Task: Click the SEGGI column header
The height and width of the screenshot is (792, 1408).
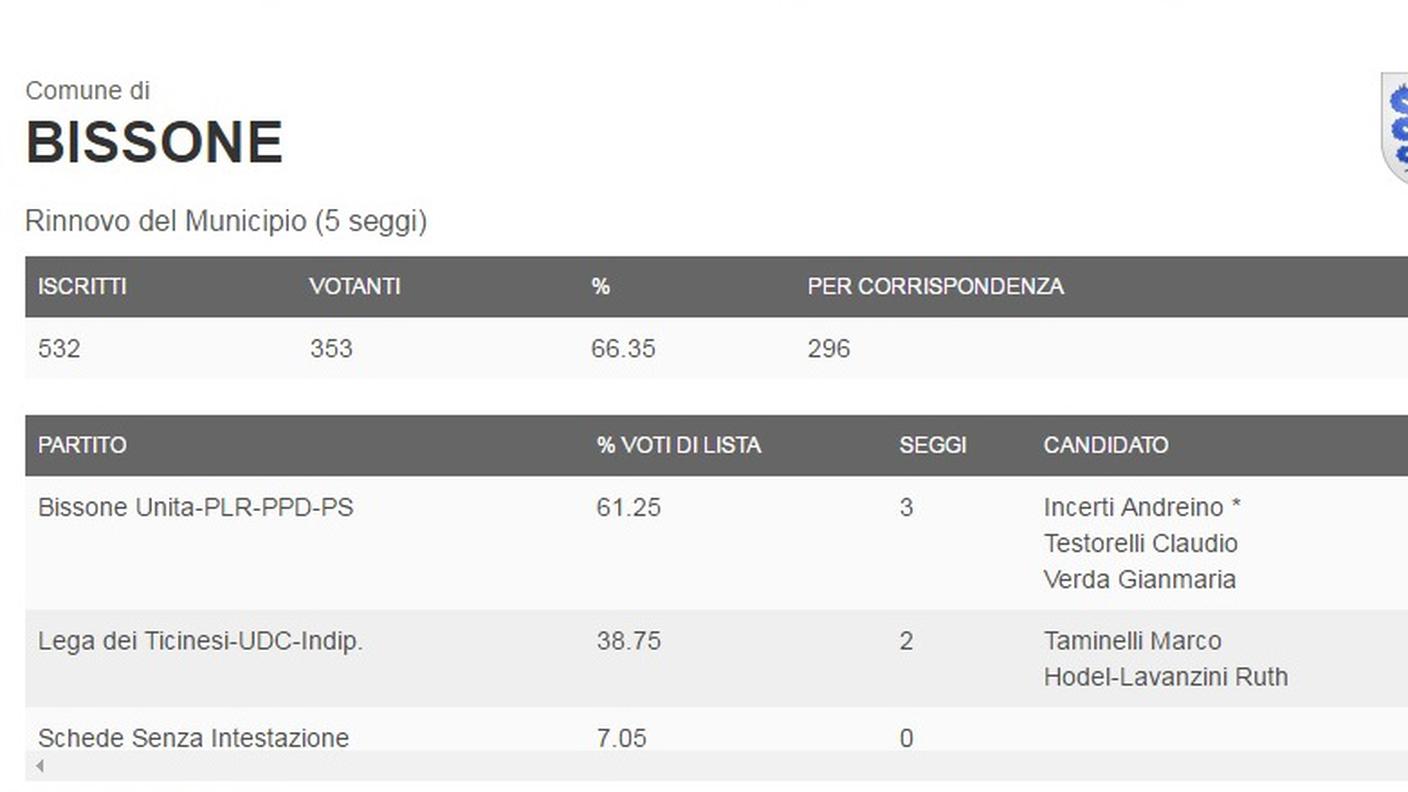Action: coord(933,445)
